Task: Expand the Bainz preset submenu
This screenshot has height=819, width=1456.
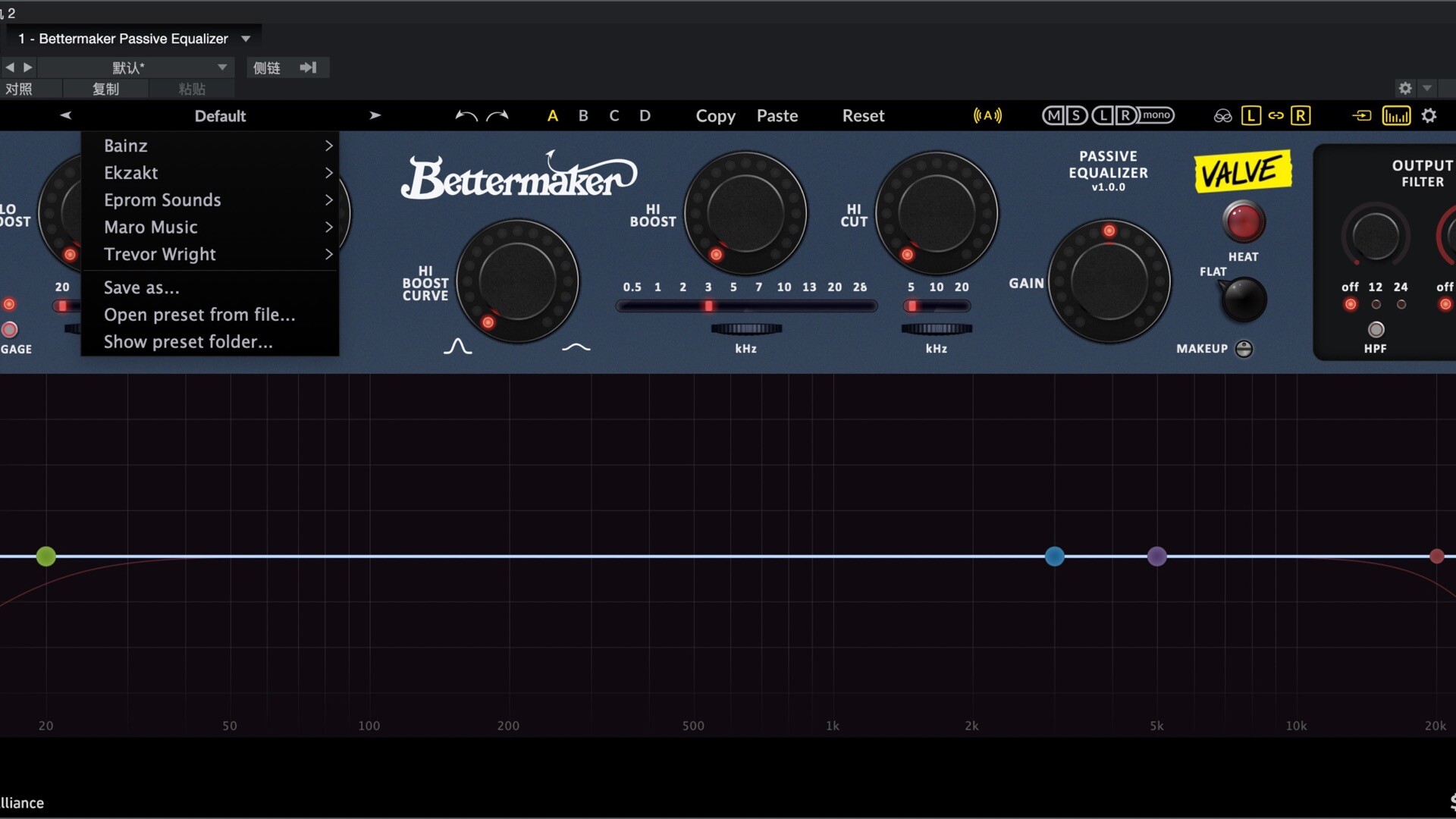Action: coord(209,146)
